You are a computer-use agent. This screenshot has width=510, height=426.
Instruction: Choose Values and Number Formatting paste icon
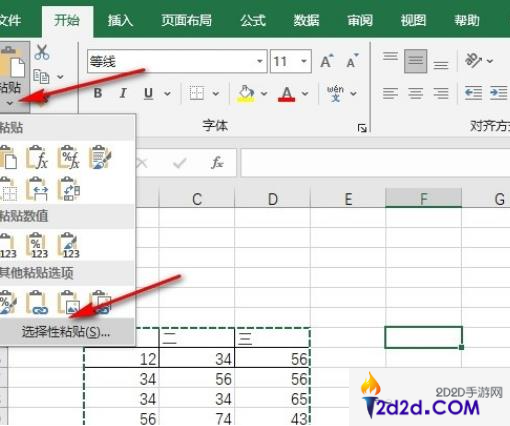pyautogui.click(x=37, y=245)
